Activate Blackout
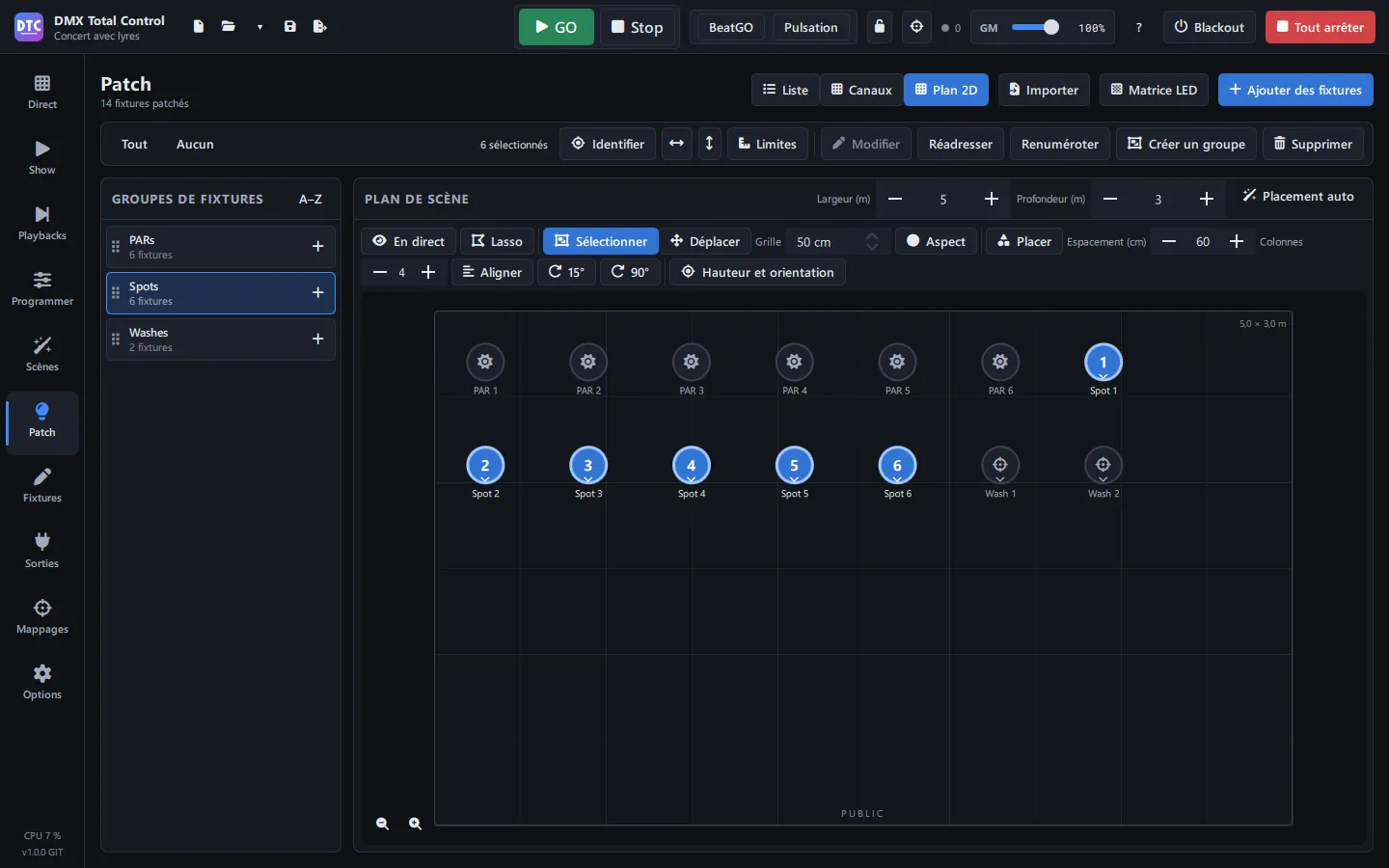The width and height of the screenshot is (1389, 868). (x=1209, y=27)
